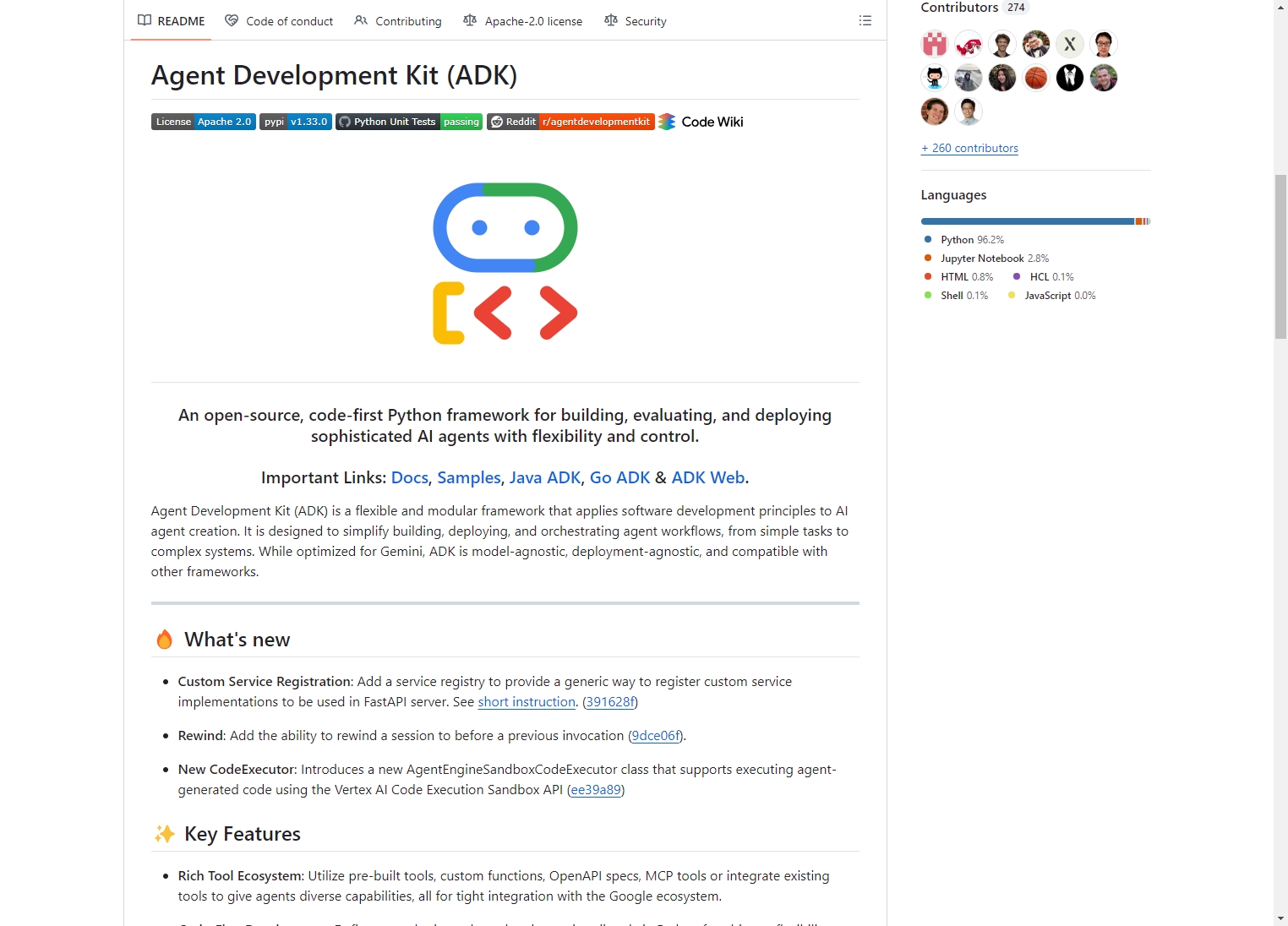Screen dimensions: 1288x926
Task: Select the Apache-2.0 license tab
Action: coord(523,21)
